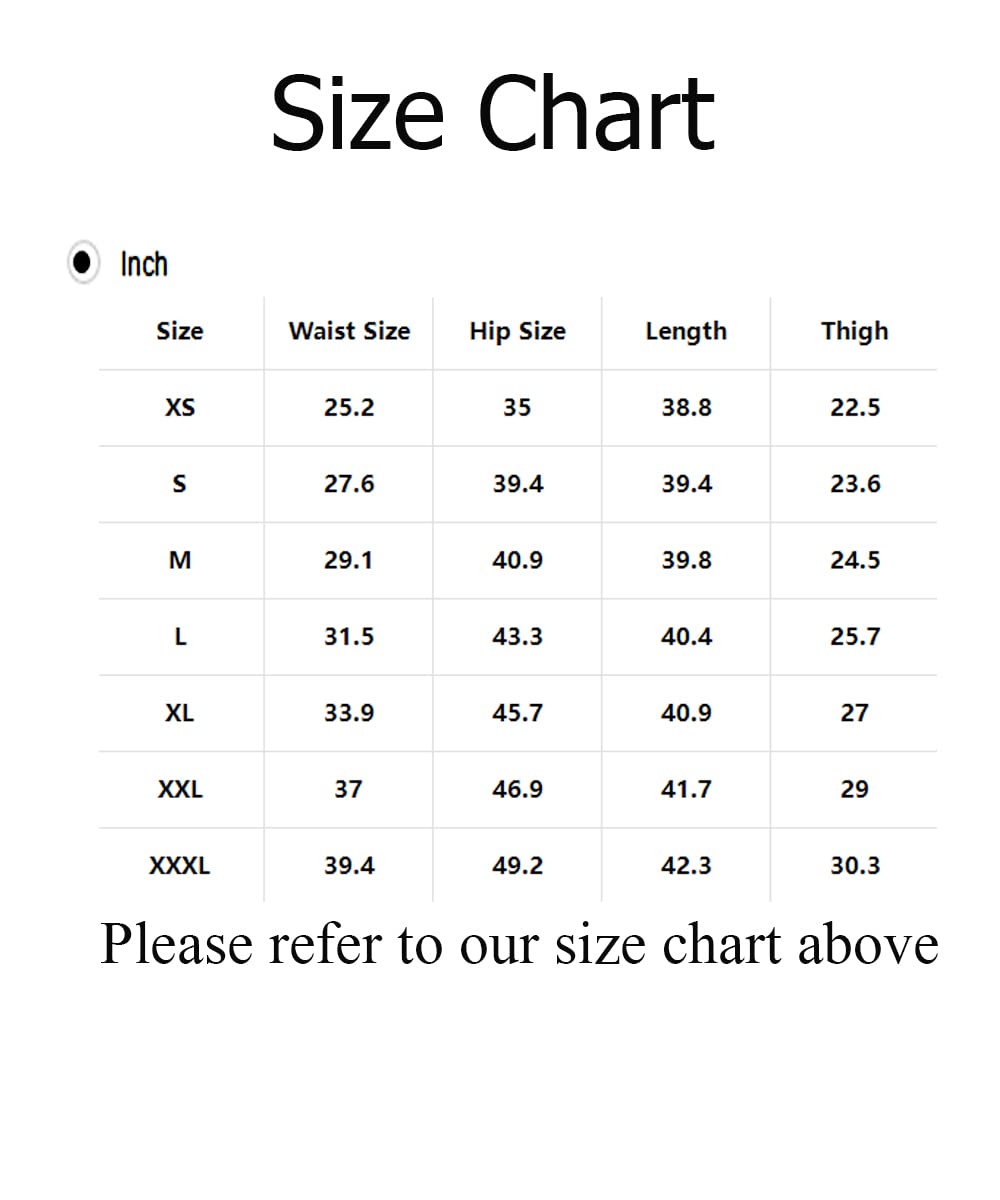Select the XL size row label
This screenshot has width=1000, height=1200.
180,713
